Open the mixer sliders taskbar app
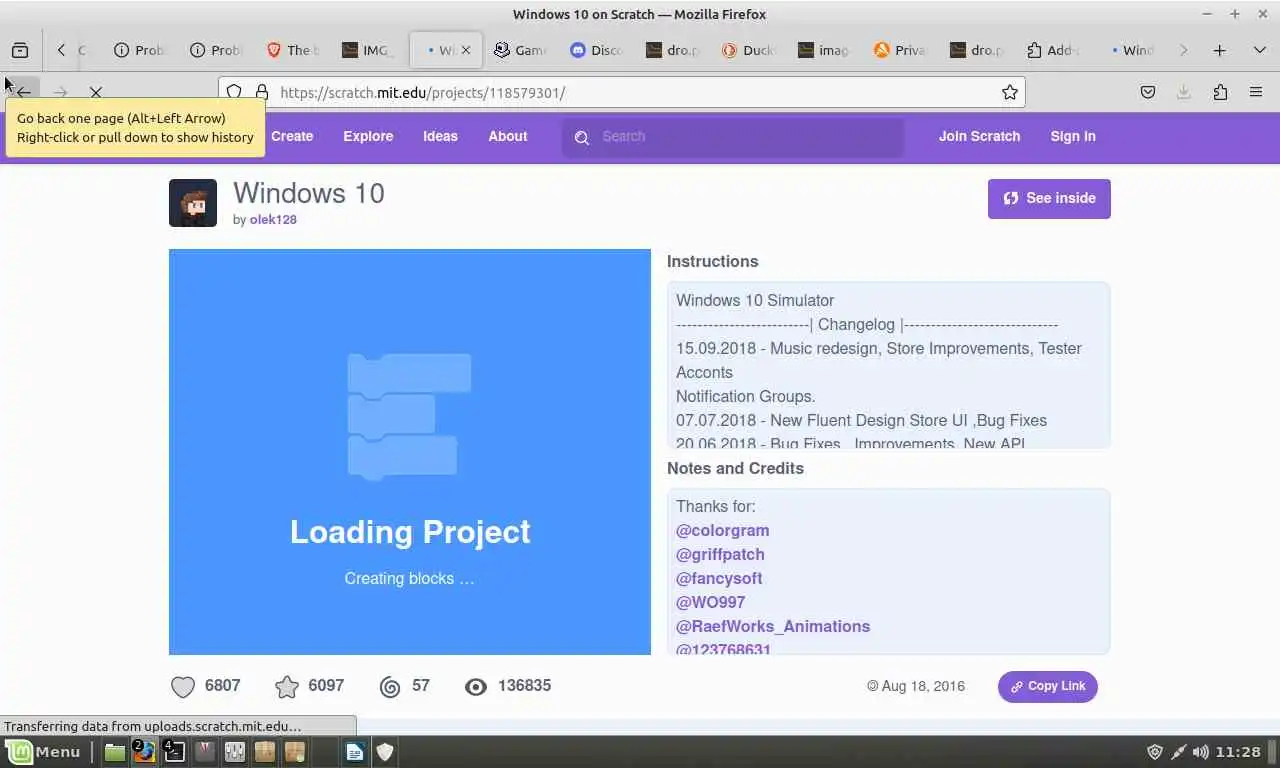The height and width of the screenshot is (768, 1280). point(235,752)
